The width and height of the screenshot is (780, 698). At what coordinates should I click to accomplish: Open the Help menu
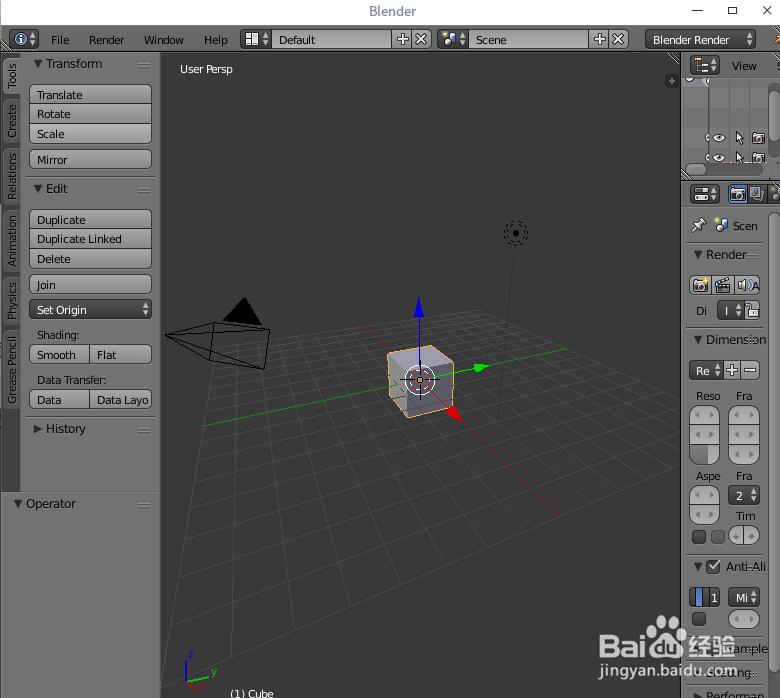pos(215,40)
